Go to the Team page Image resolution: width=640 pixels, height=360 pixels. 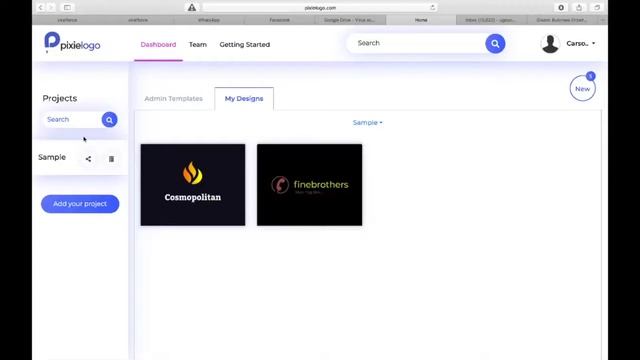point(198,44)
